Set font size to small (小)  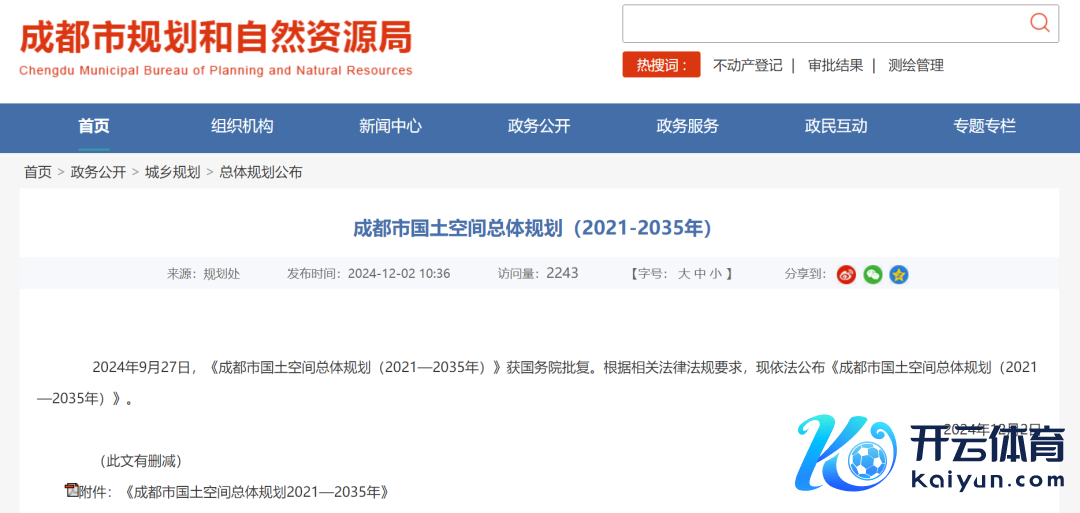[x=716, y=273]
